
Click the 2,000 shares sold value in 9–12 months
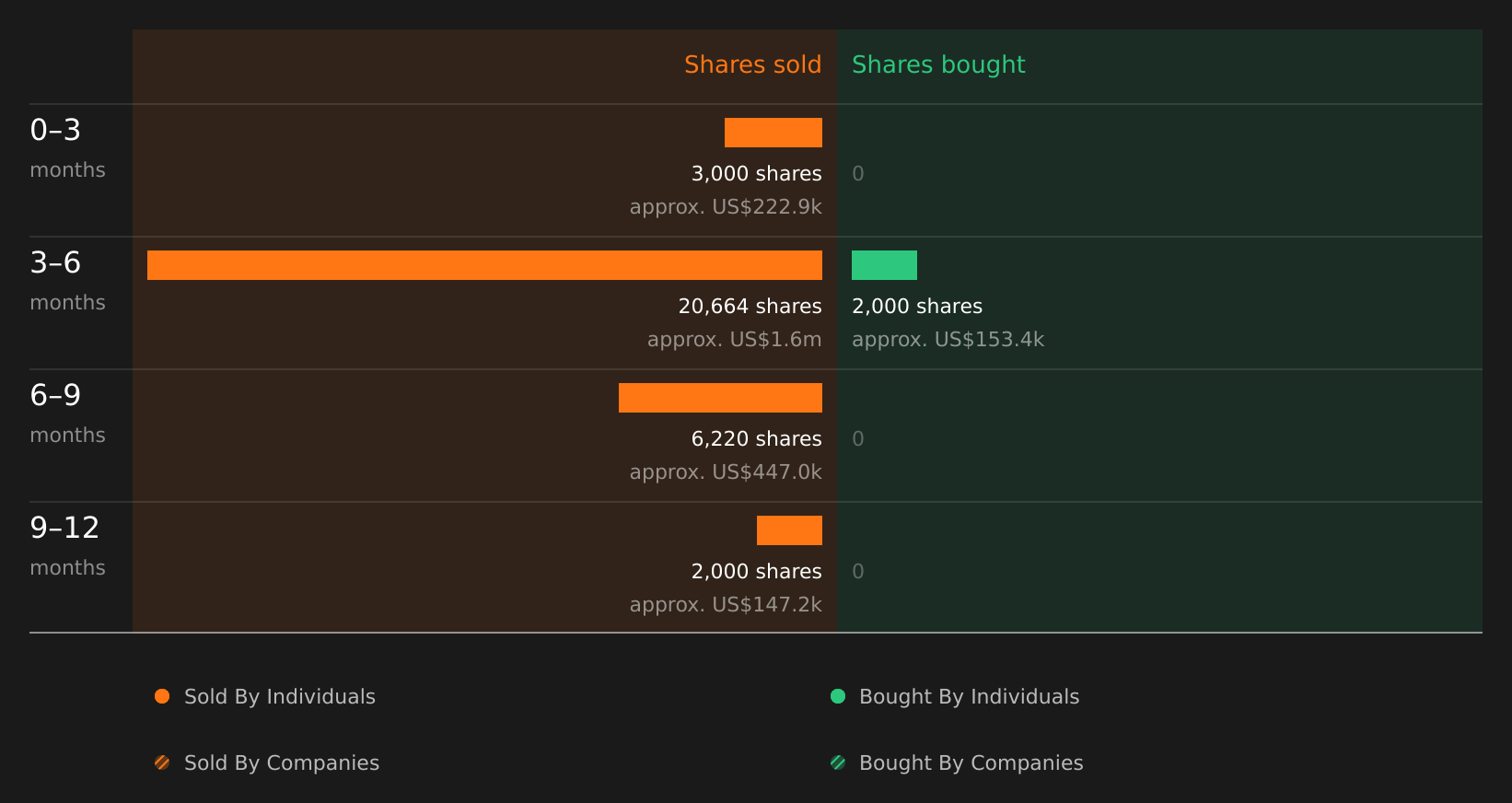tap(756, 572)
